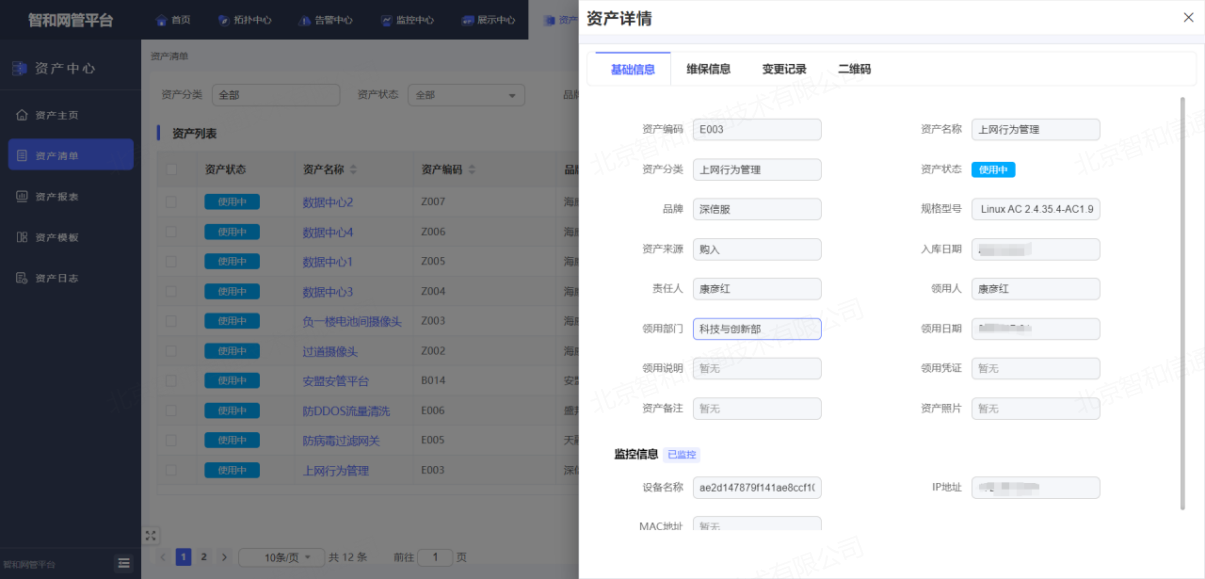1205x579 pixels.
Task: Click asset code E006 in the table
Action: tap(433, 410)
